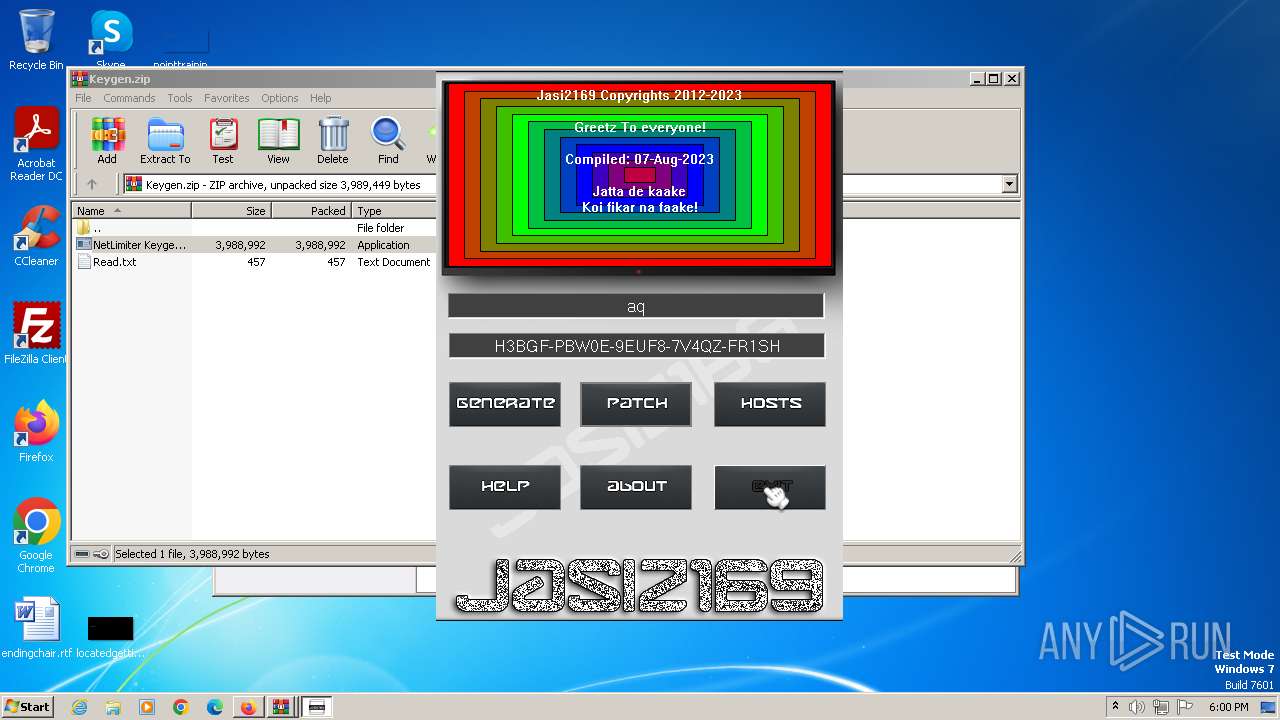Select the Skype desktop shortcut

pyautogui.click(x=110, y=40)
